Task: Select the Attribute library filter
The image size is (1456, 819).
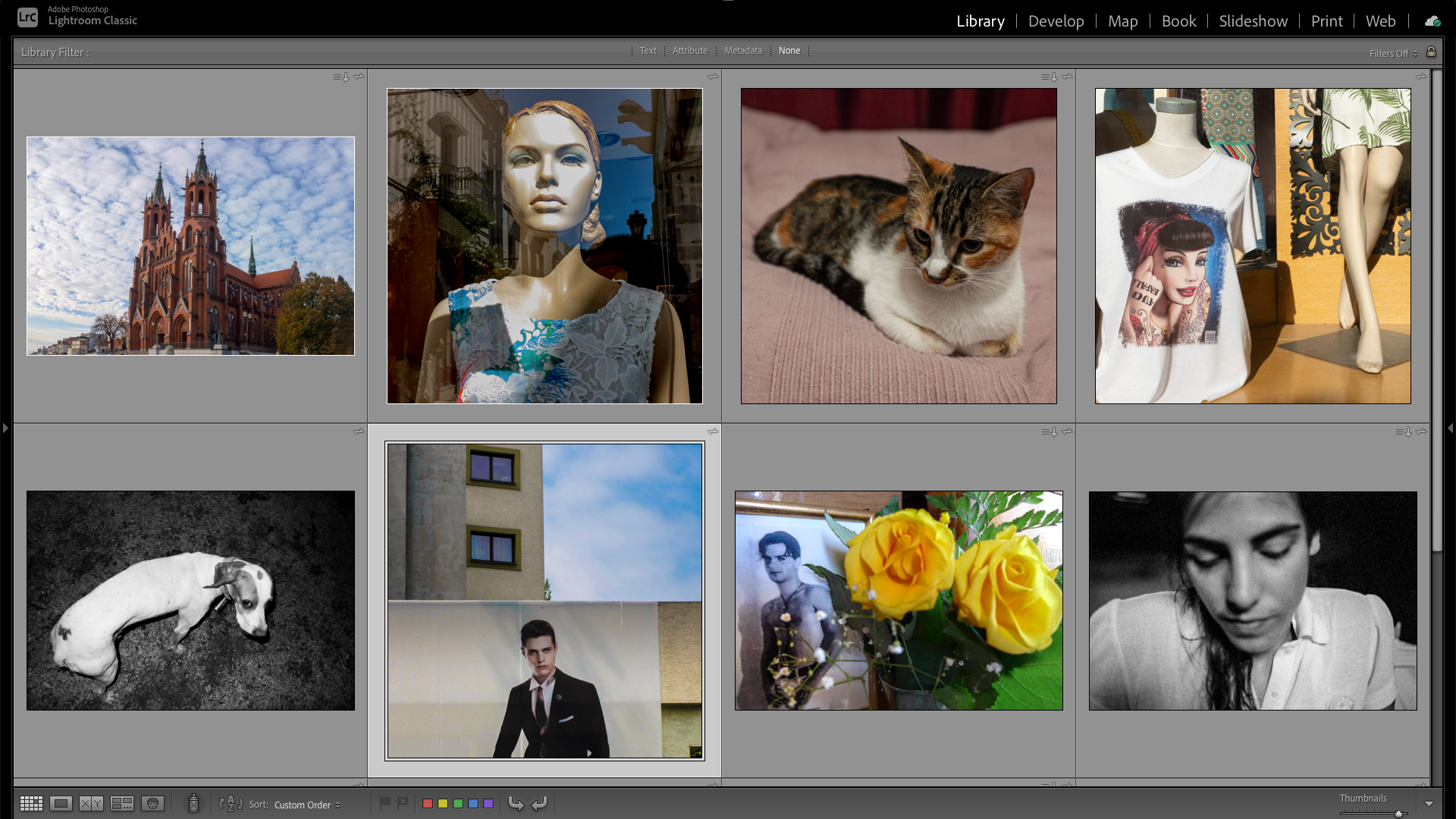Action: [689, 51]
